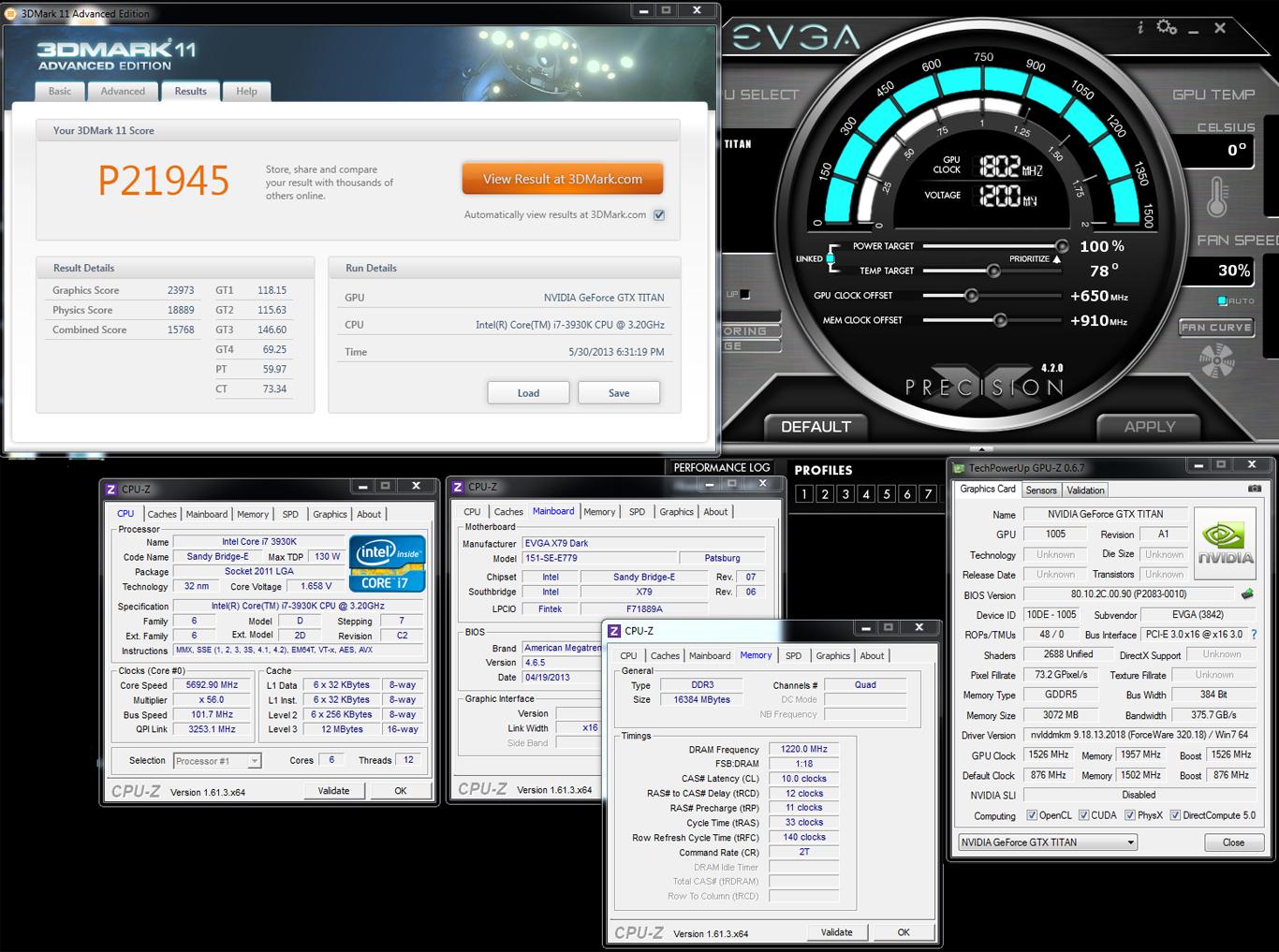The width and height of the screenshot is (1279, 952).
Task: Toggle the Auto fan speed option
Action: (1222, 300)
